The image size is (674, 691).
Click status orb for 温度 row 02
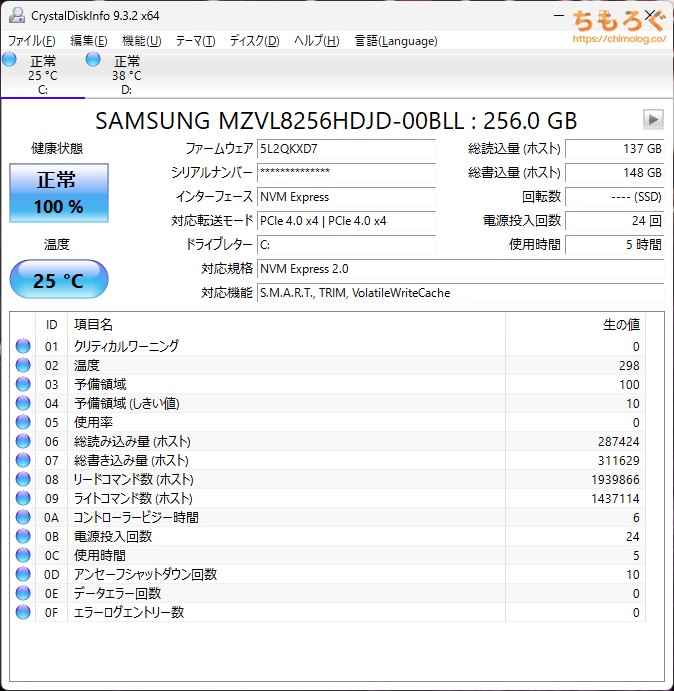(23, 365)
